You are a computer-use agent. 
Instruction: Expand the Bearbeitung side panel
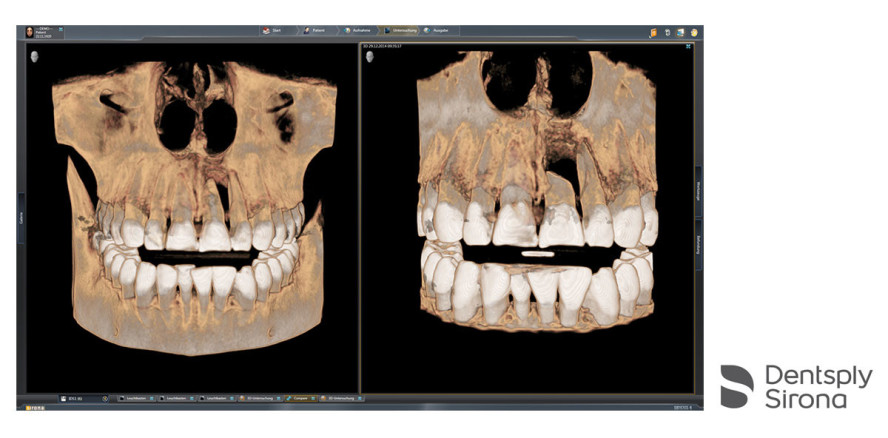click(698, 247)
